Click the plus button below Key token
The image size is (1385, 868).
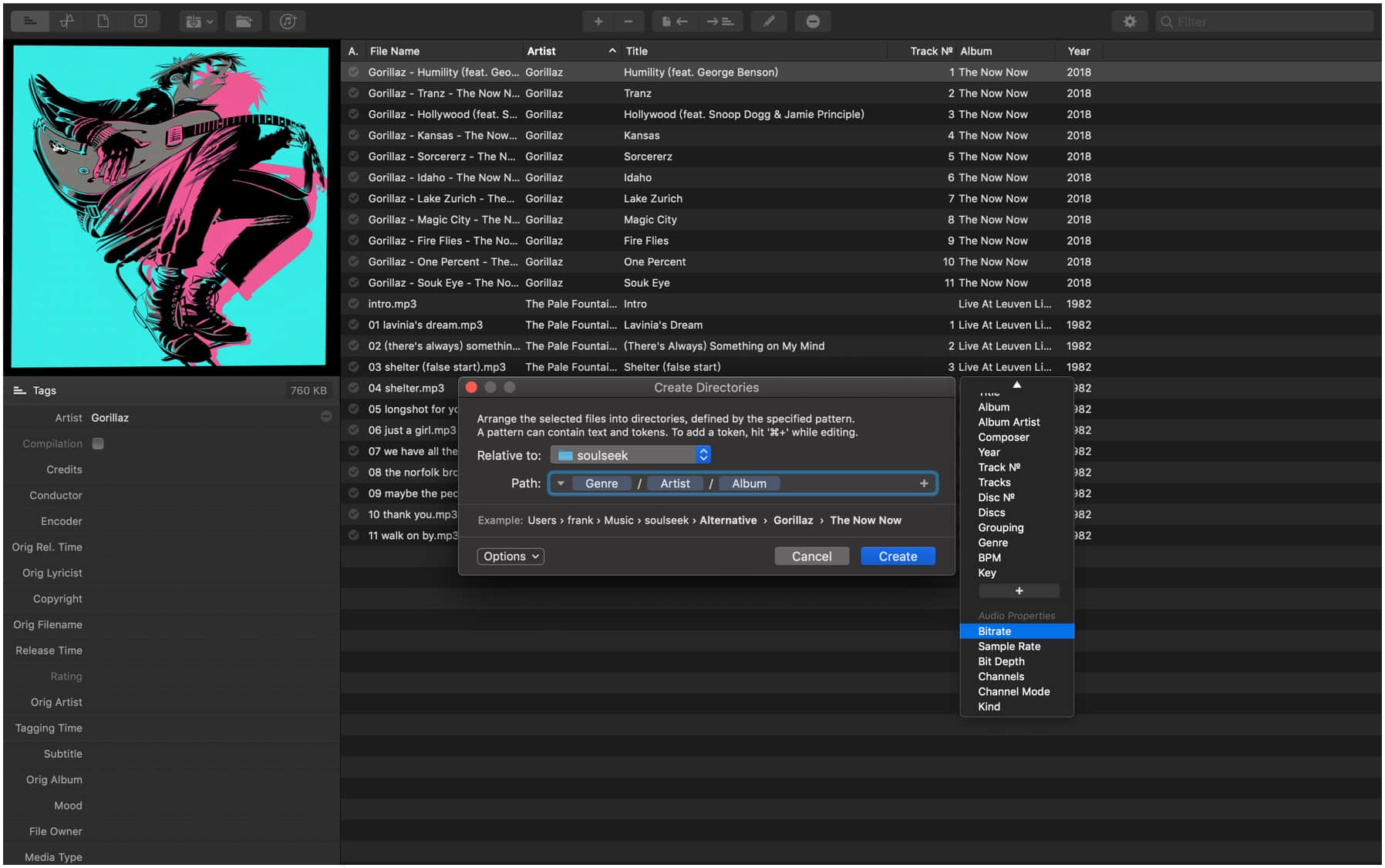tap(1019, 590)
